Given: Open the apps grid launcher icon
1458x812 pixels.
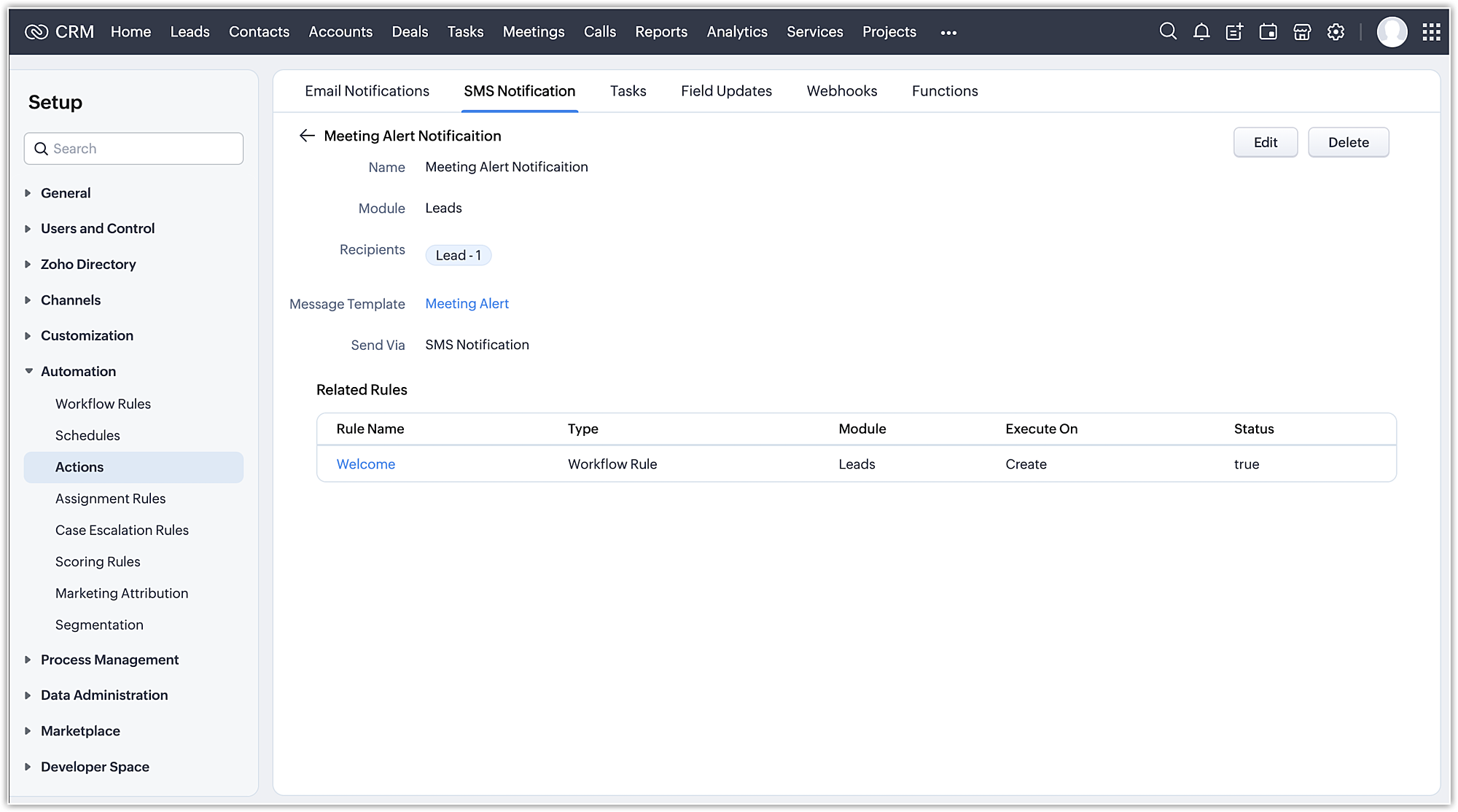Looking at the screenshot, I should 1431,31.
